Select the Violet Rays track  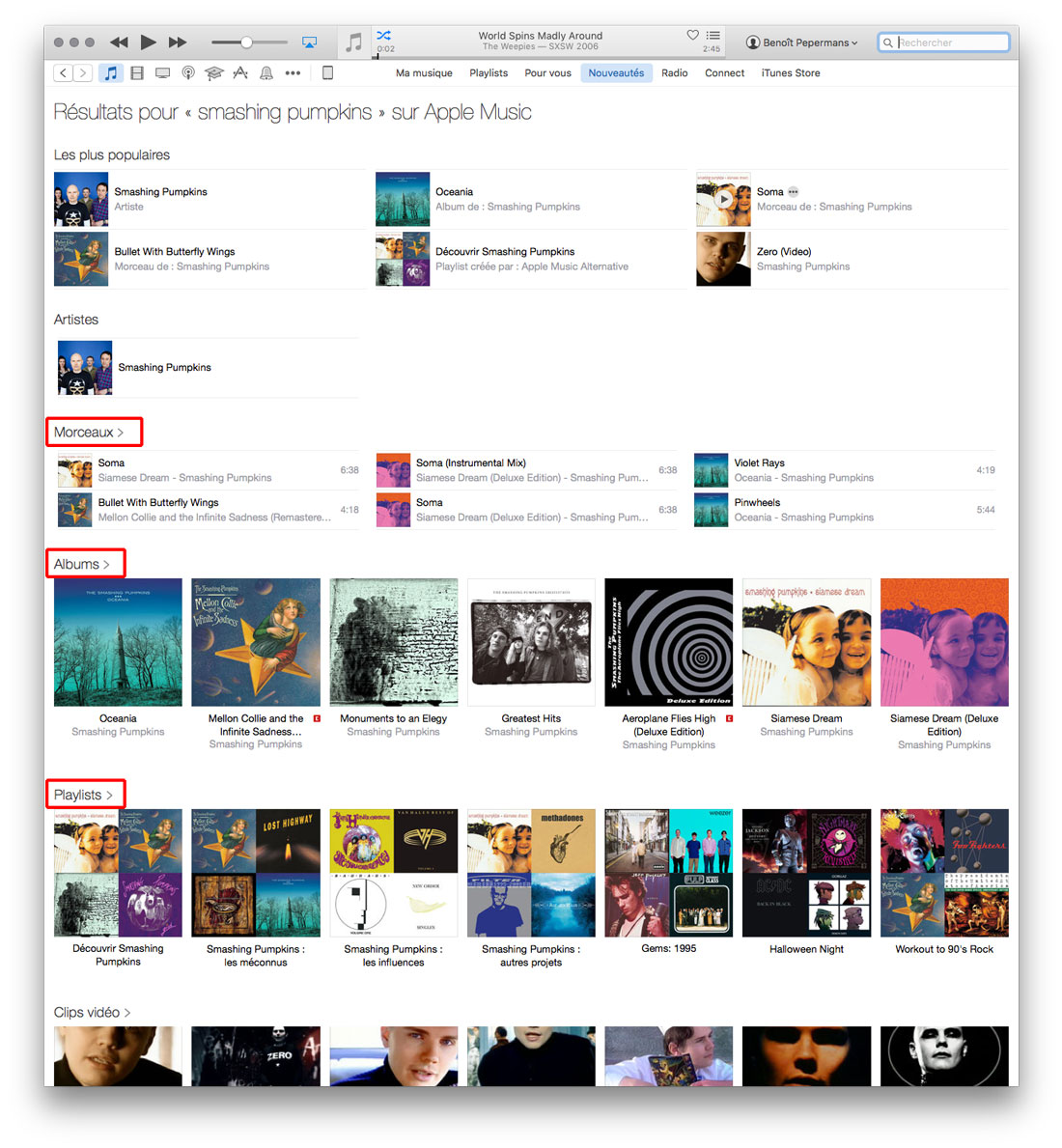click(x=845, y=470)
